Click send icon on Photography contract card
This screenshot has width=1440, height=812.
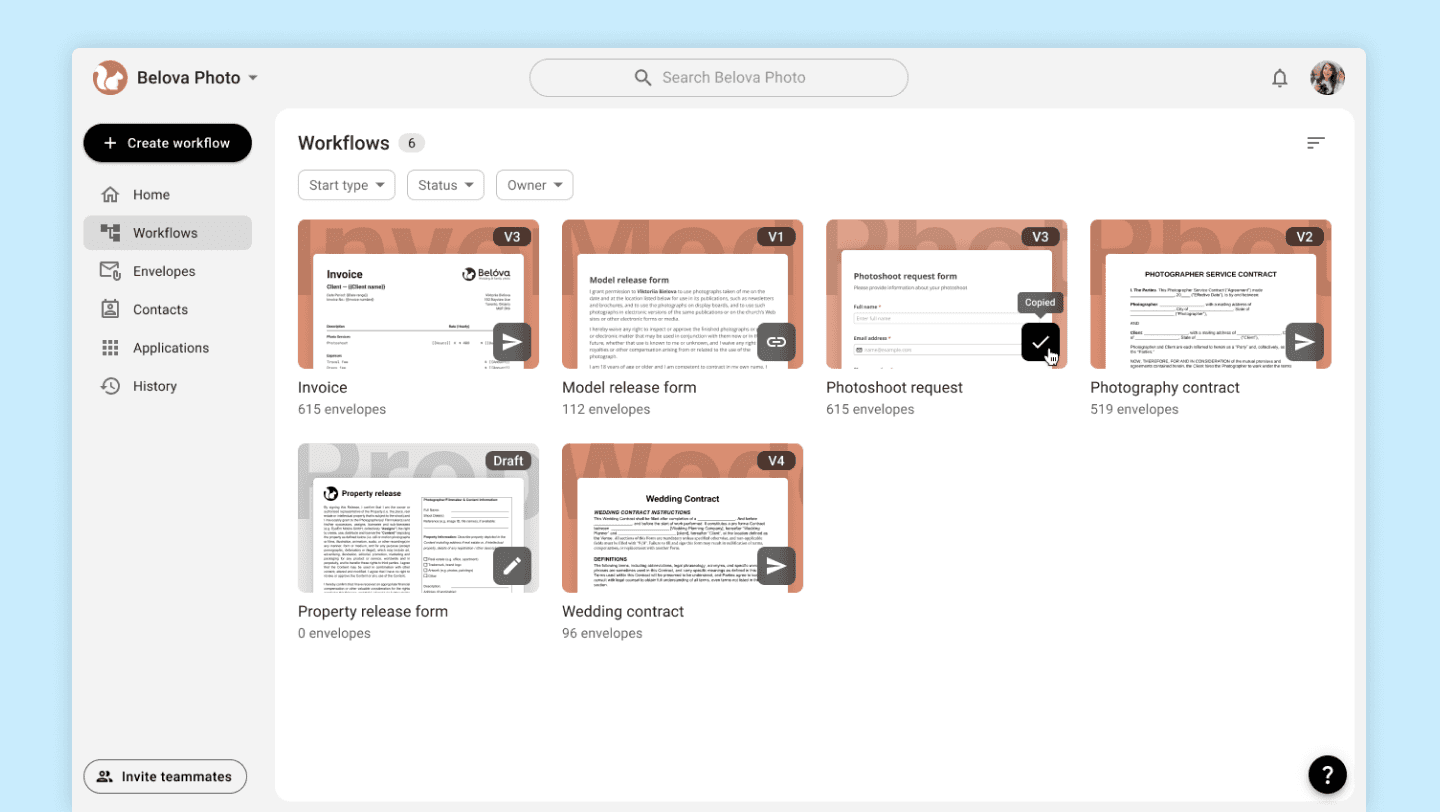click(1304, 342)
